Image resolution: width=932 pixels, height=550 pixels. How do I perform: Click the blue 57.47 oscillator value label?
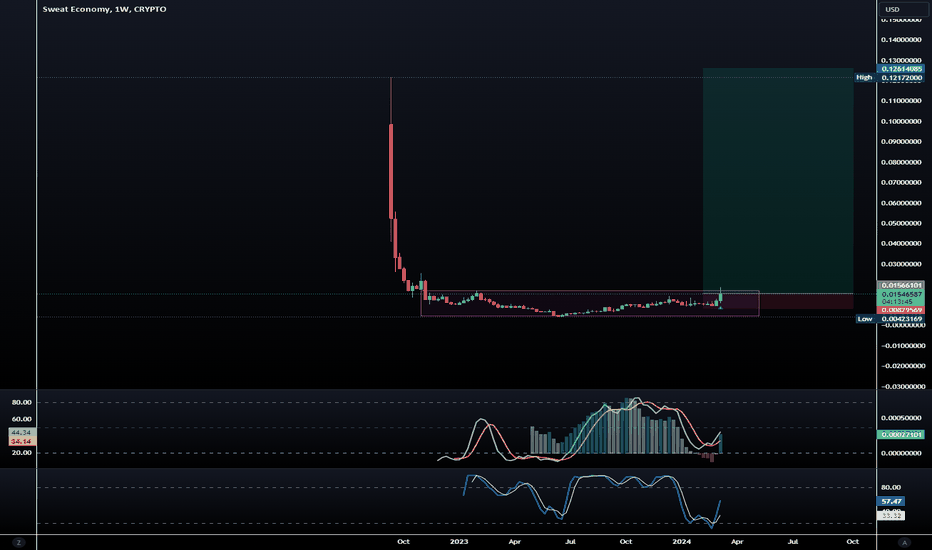click(892, 502)
